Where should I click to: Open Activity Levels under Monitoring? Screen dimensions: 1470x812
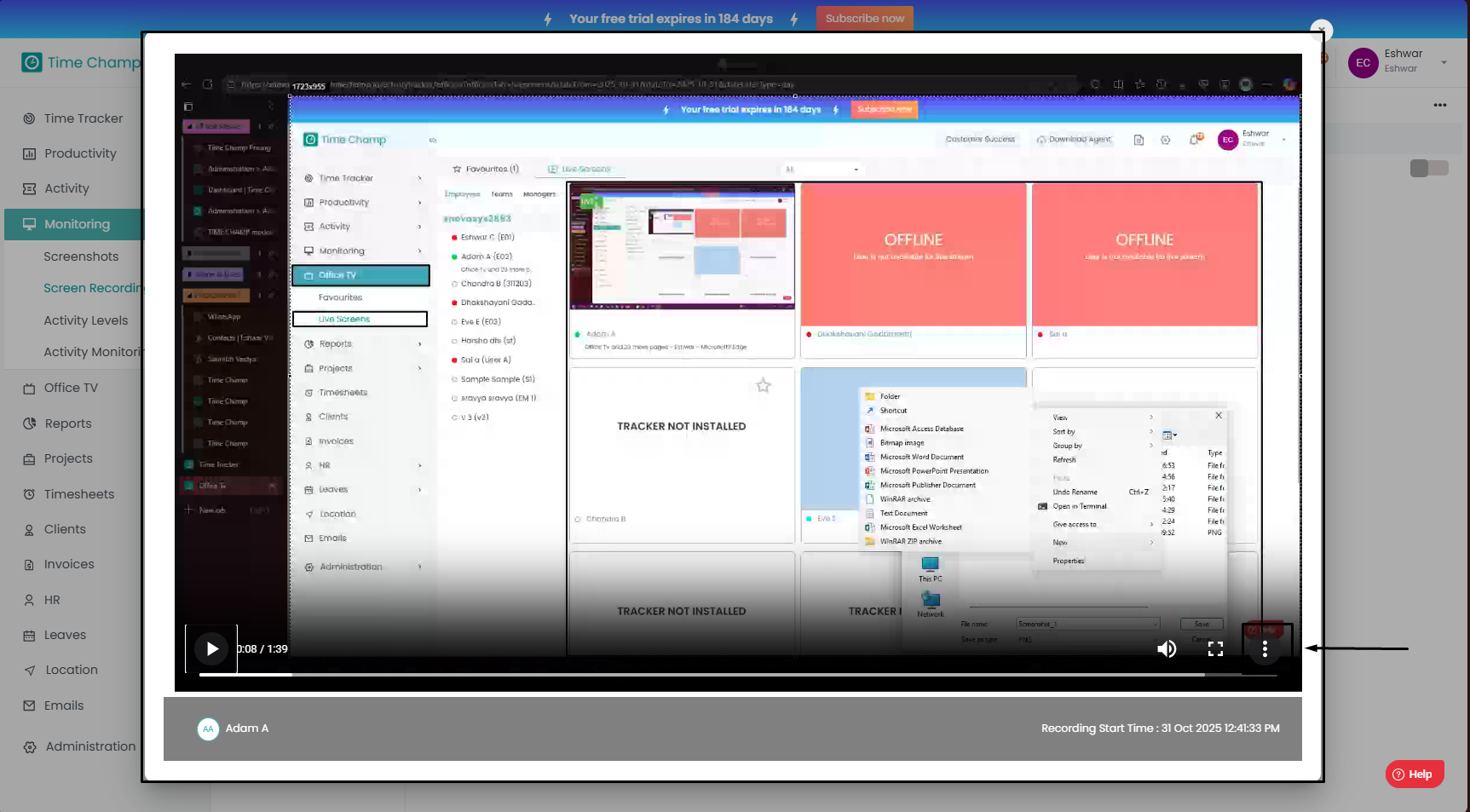pyautogui.click(x=86, y=320)
